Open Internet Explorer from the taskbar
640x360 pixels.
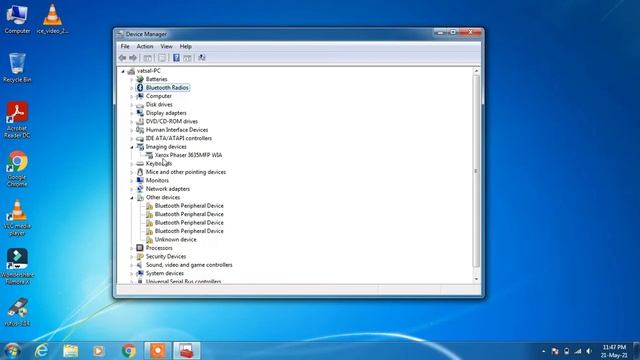[41, 351]
